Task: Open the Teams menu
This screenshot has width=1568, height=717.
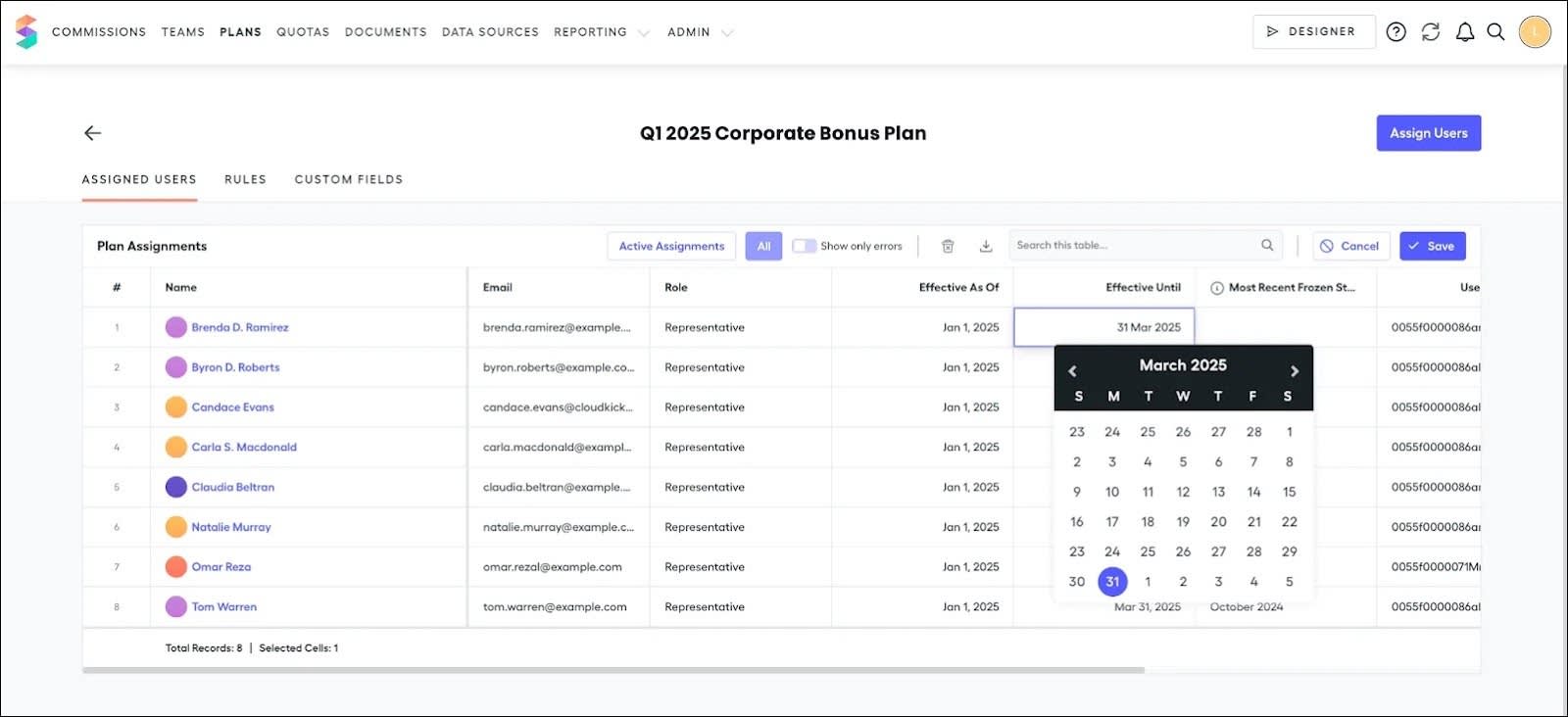Action: click(183, 32)
